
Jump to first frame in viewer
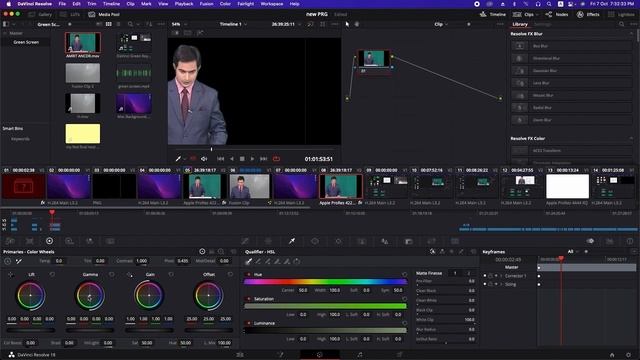(x=220, y=159)
